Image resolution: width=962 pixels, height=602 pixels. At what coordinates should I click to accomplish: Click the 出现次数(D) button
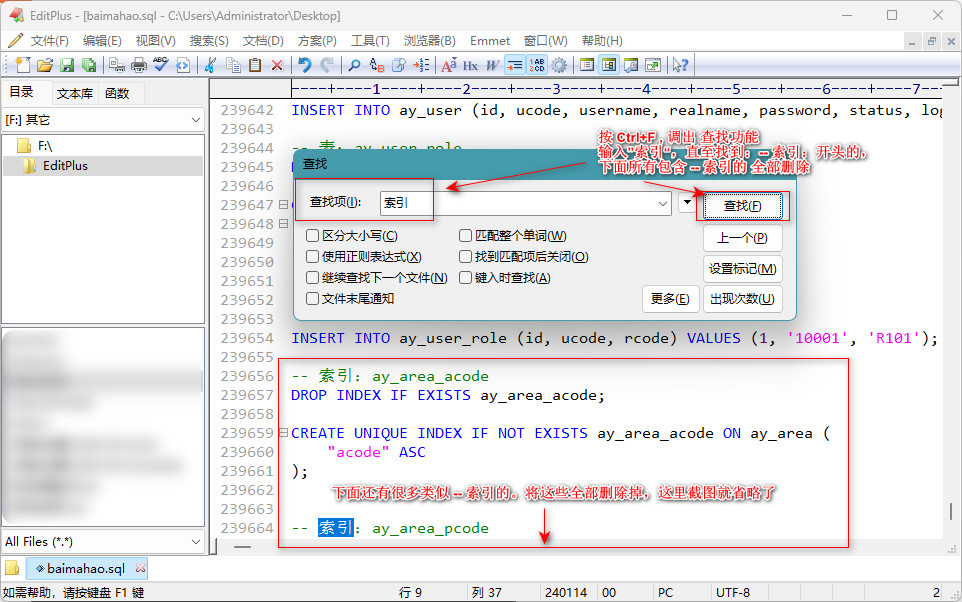point(742,298)
